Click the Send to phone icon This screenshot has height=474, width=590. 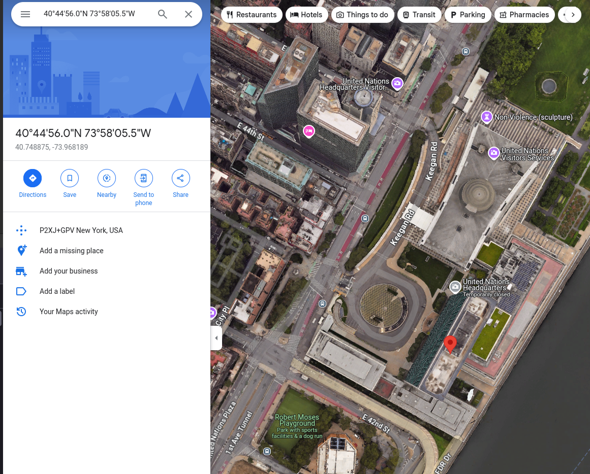pyautogui.click(x=144, y=178)
